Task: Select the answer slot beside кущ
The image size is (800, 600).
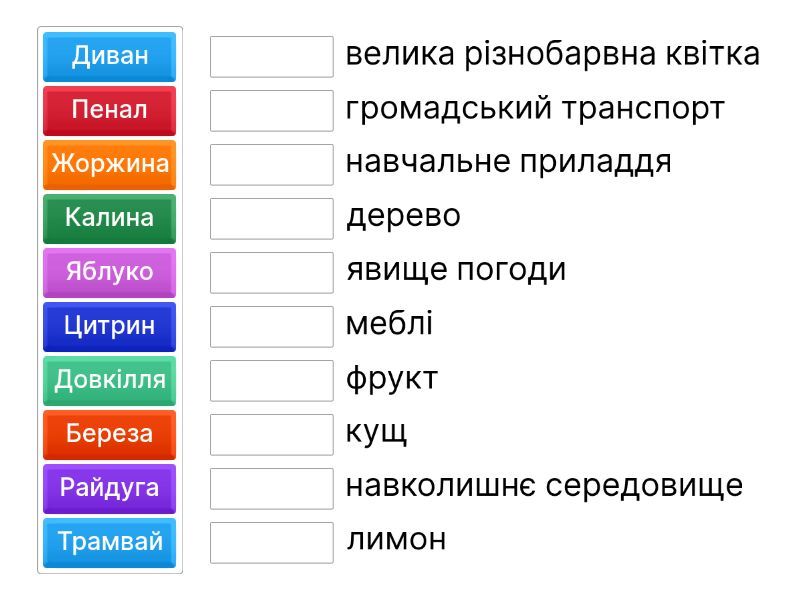Action: 272,435
